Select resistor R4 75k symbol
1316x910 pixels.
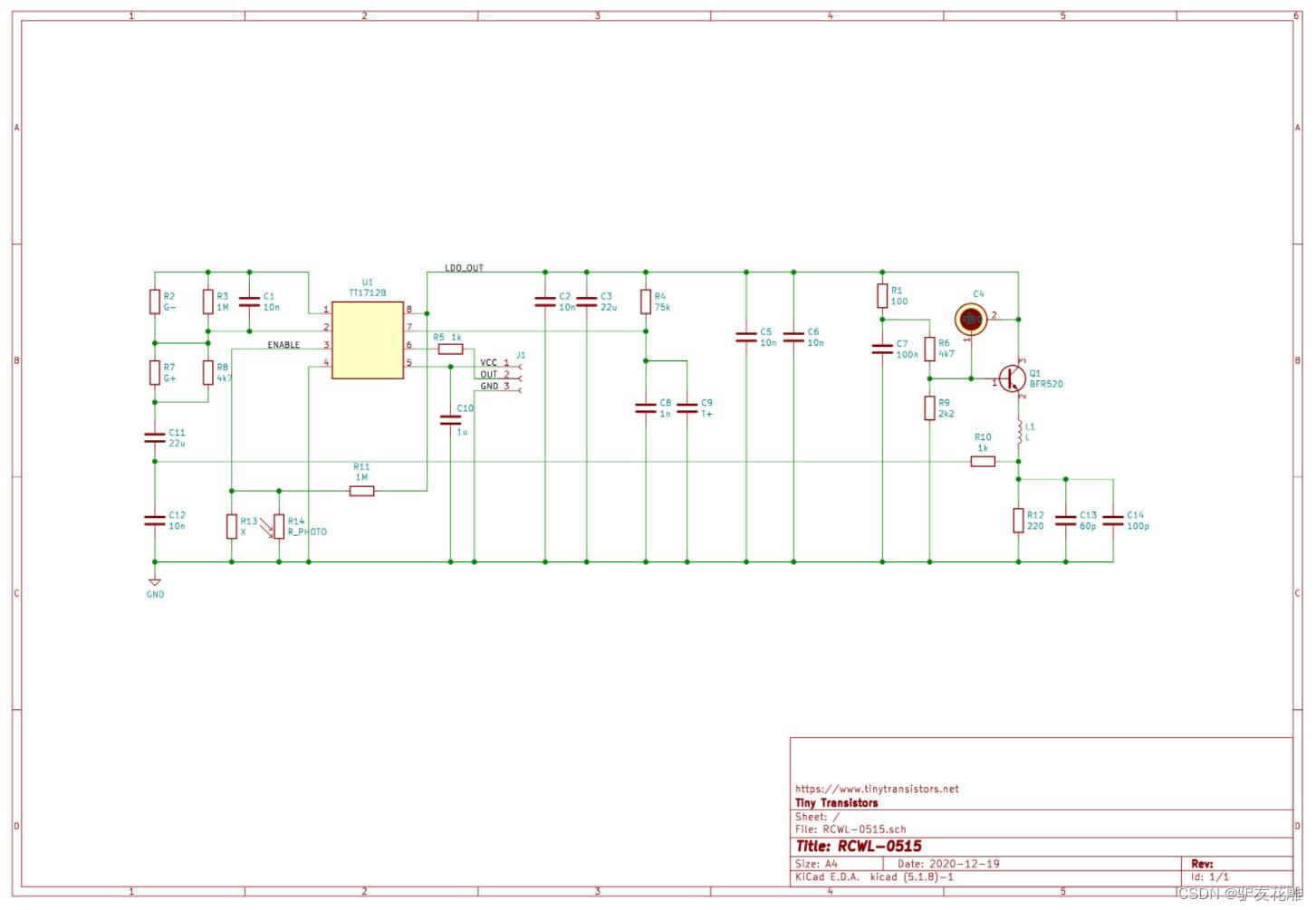[646, 302]
